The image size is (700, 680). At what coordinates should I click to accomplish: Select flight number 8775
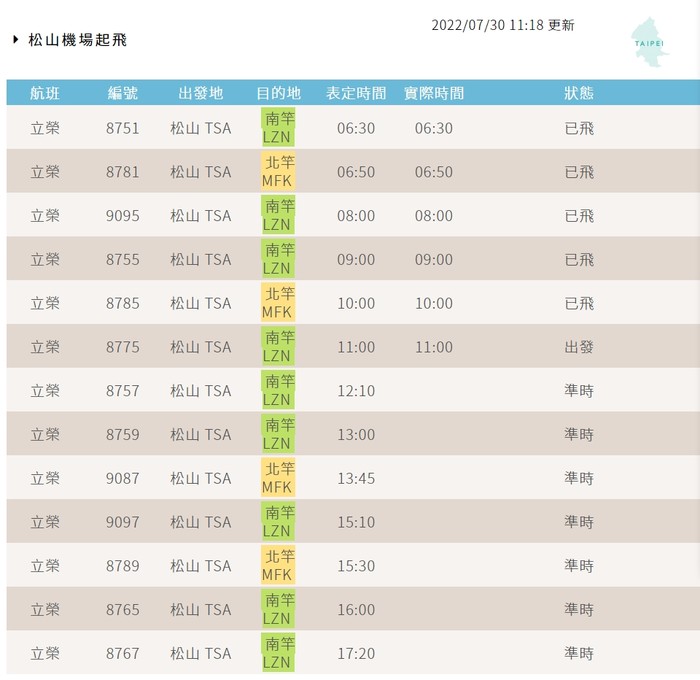(x=123, y=347)
